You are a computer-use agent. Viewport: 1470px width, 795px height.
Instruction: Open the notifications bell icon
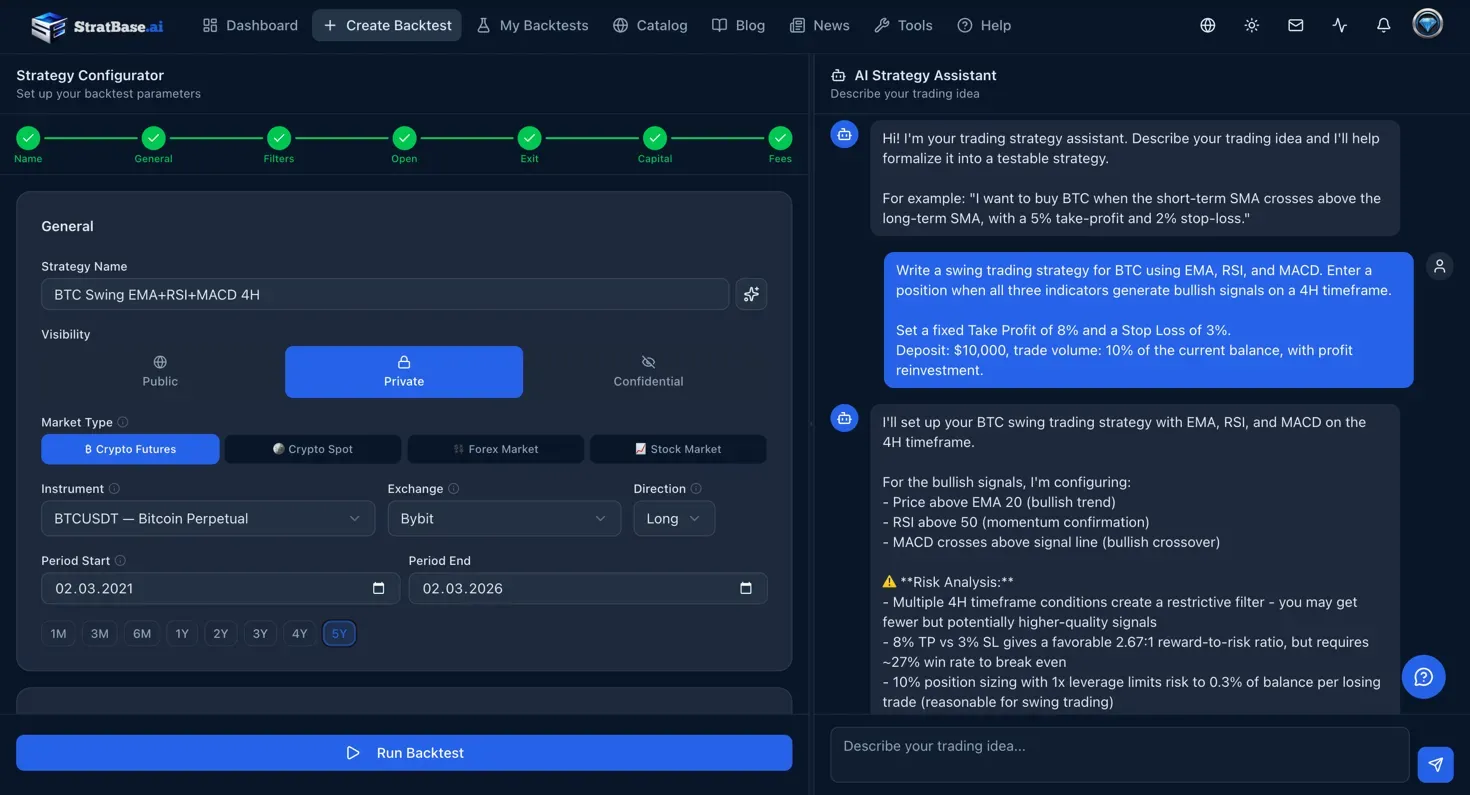tap(1383, 25)
